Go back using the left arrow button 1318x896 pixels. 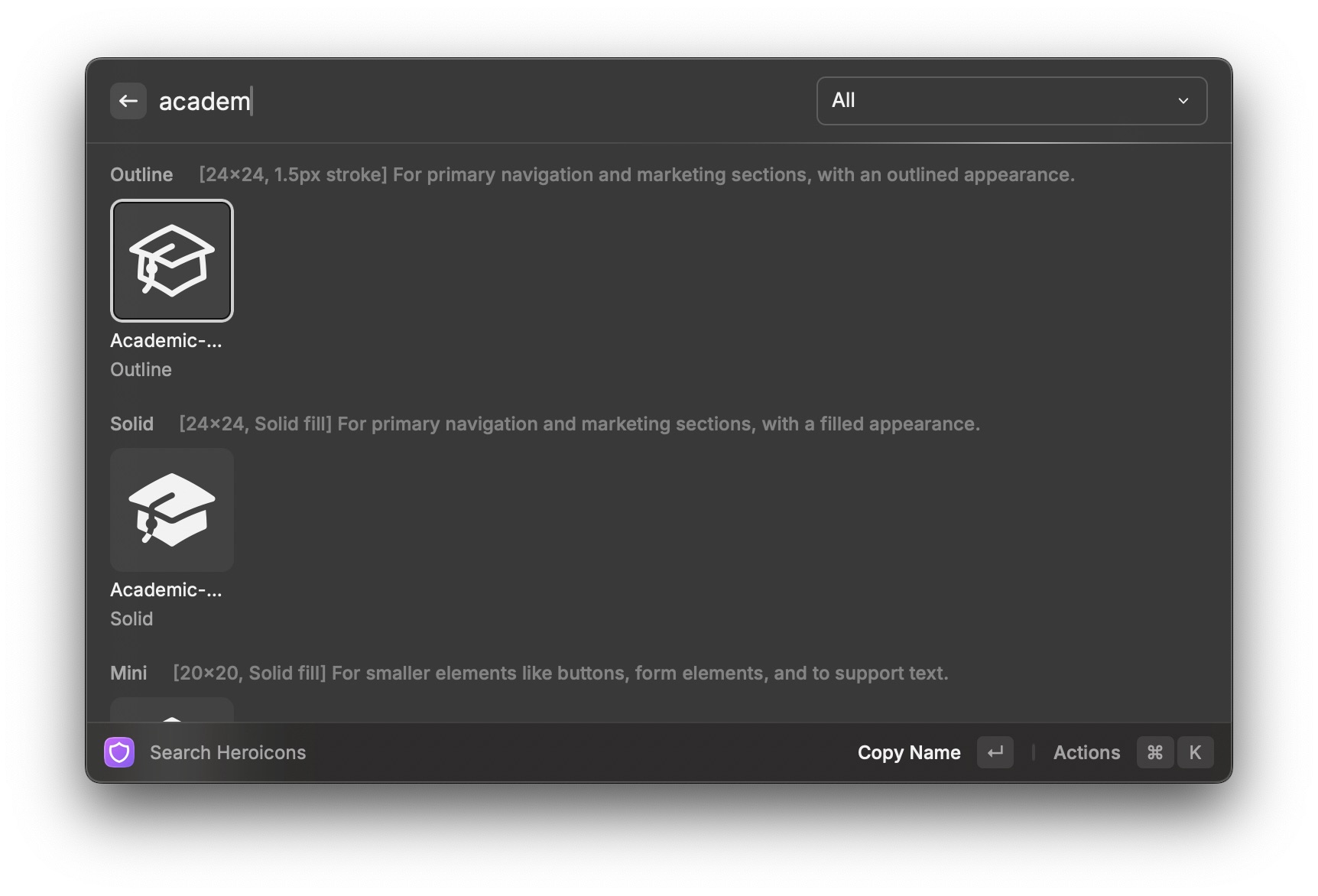pos(128,101)
